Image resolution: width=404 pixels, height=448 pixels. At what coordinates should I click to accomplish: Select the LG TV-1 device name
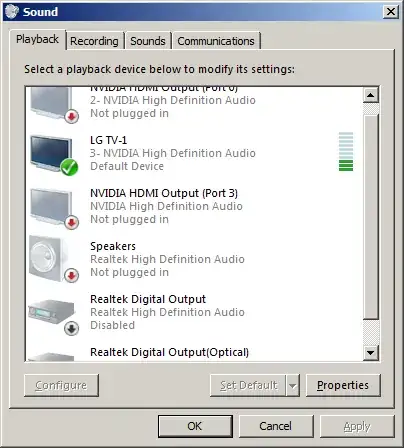click(108, 140)
